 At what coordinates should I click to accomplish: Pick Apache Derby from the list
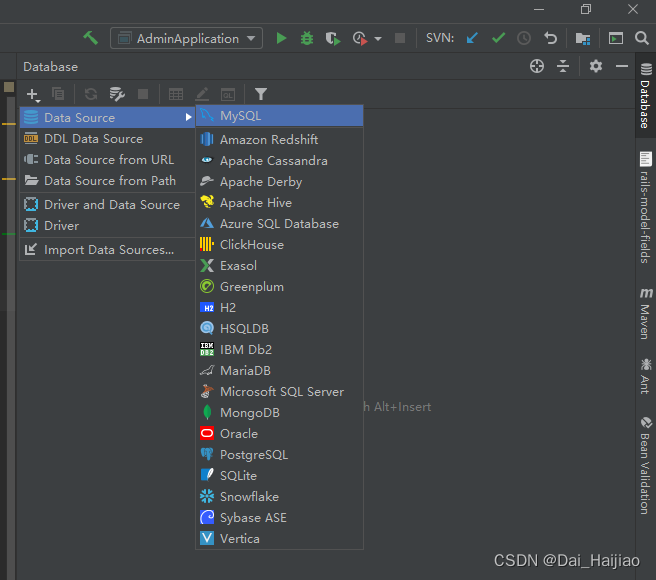click(279, 182)
